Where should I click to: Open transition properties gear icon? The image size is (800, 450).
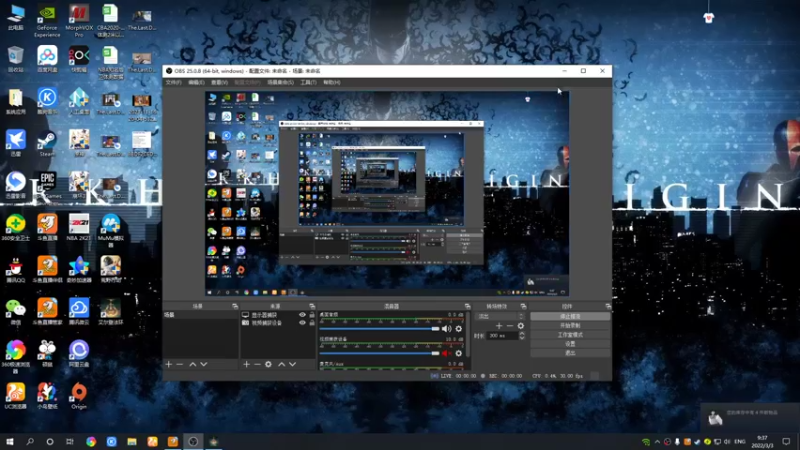tap(520, 326)
